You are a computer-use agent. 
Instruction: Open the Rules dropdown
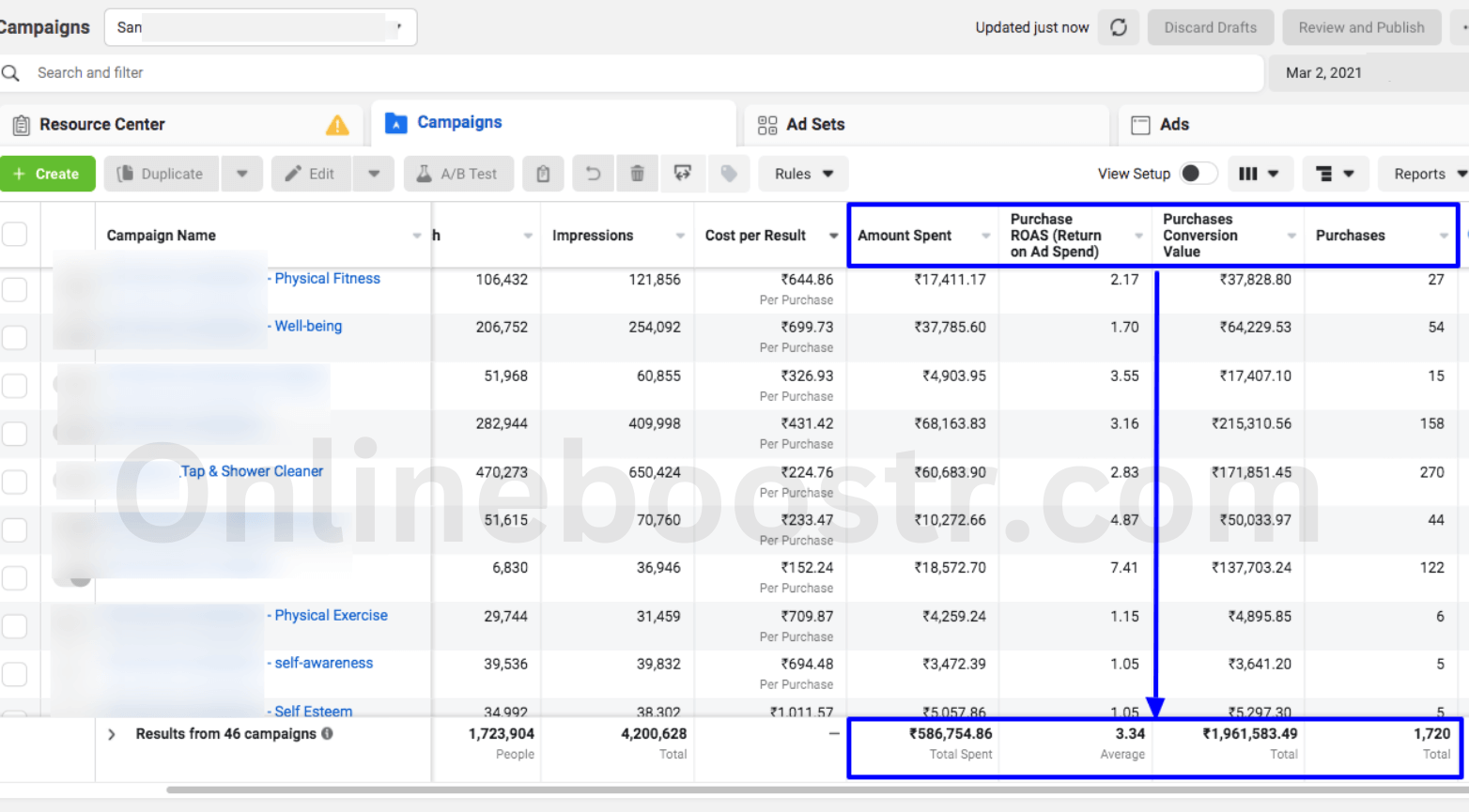[803, 174]
